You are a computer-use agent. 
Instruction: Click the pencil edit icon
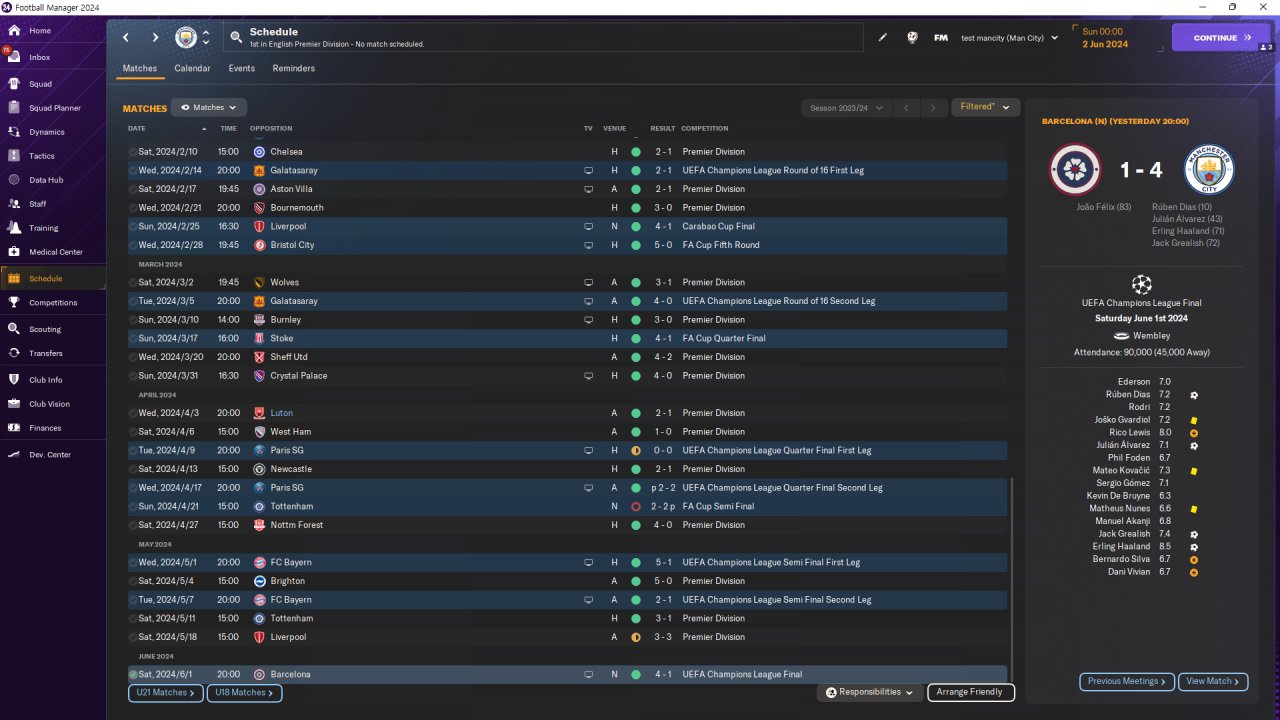(x=883, y=38)
